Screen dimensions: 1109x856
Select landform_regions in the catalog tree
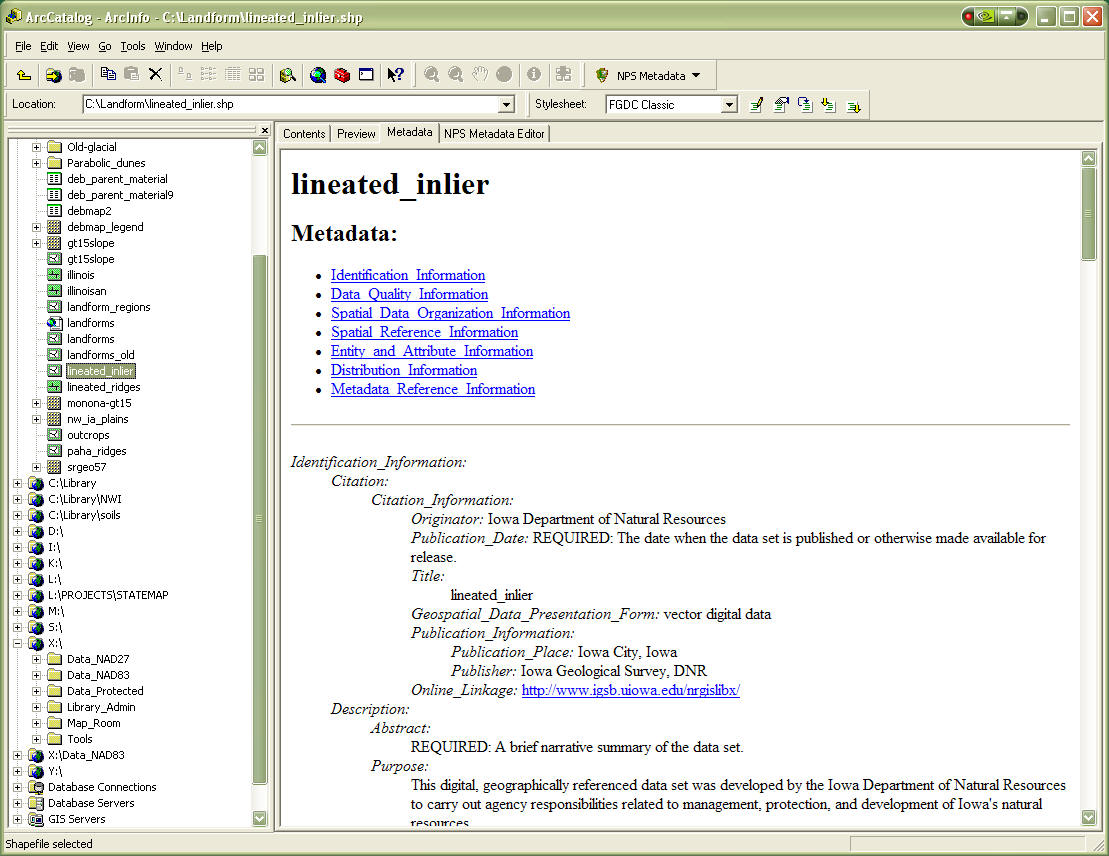[x=108, y=307]
